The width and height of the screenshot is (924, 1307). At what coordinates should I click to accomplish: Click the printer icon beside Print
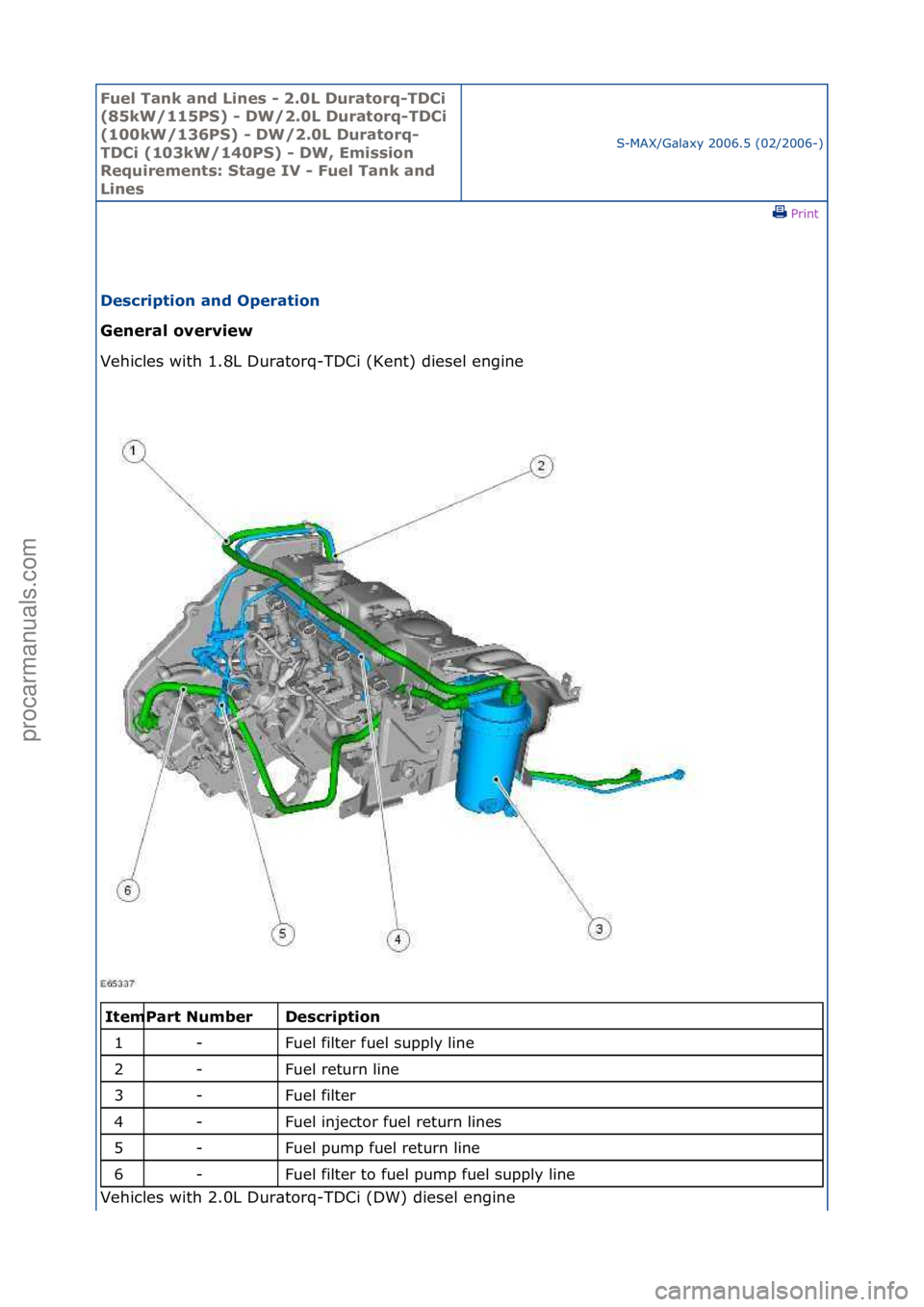coord(780,213)
